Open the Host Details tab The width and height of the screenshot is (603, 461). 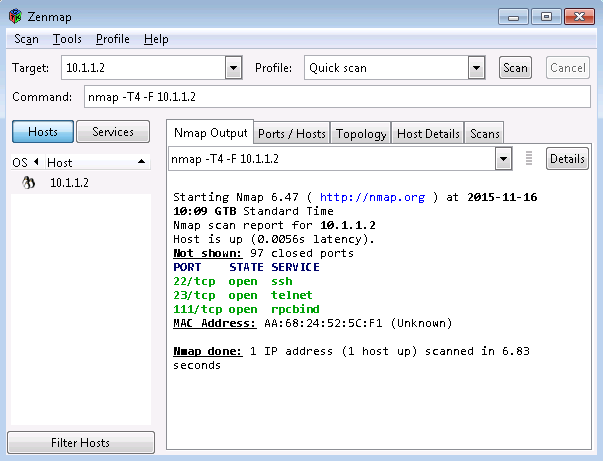pyautogui.click(x=428, y=134)
